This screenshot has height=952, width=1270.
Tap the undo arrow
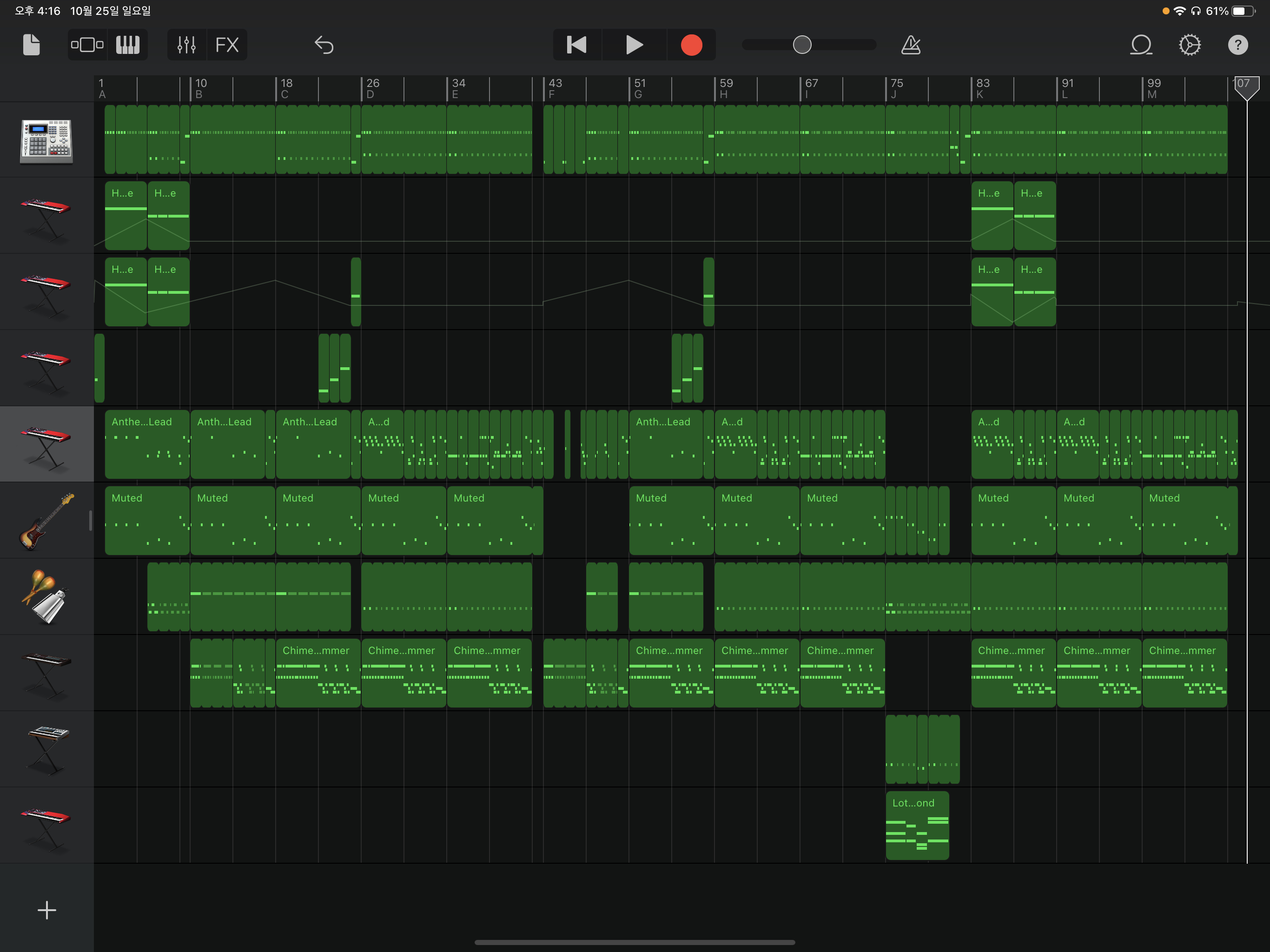(324, 45)
